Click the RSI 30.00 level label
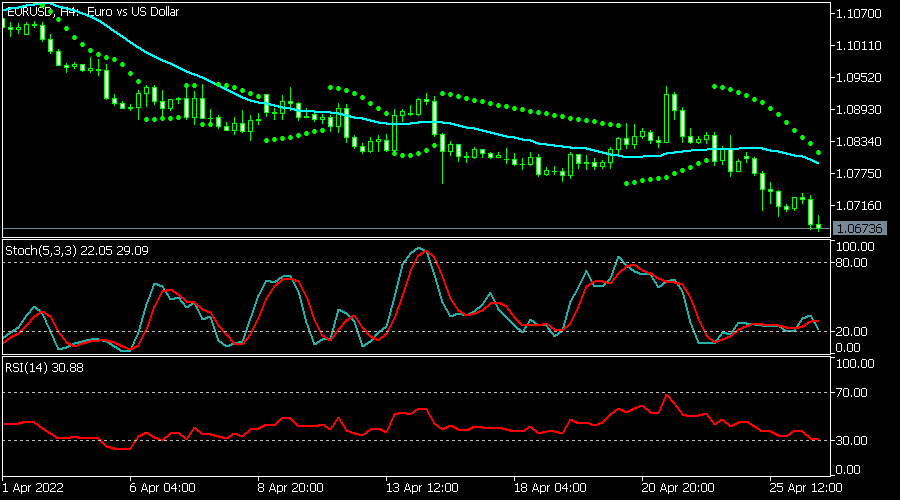Image resolution: width=900 pixels, height=500 pixels. click(852, 441)
